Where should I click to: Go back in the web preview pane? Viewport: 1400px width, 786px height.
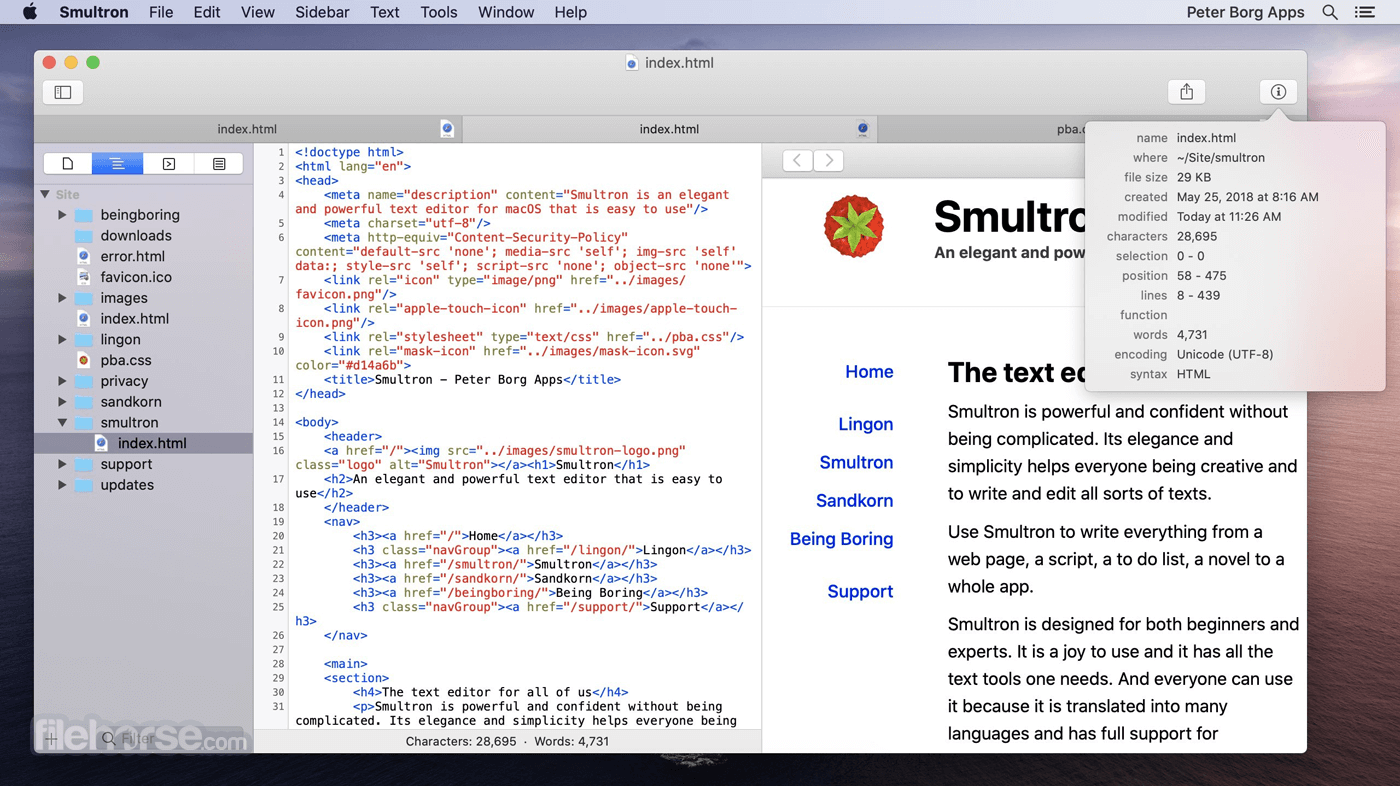(x=797, y=160)
